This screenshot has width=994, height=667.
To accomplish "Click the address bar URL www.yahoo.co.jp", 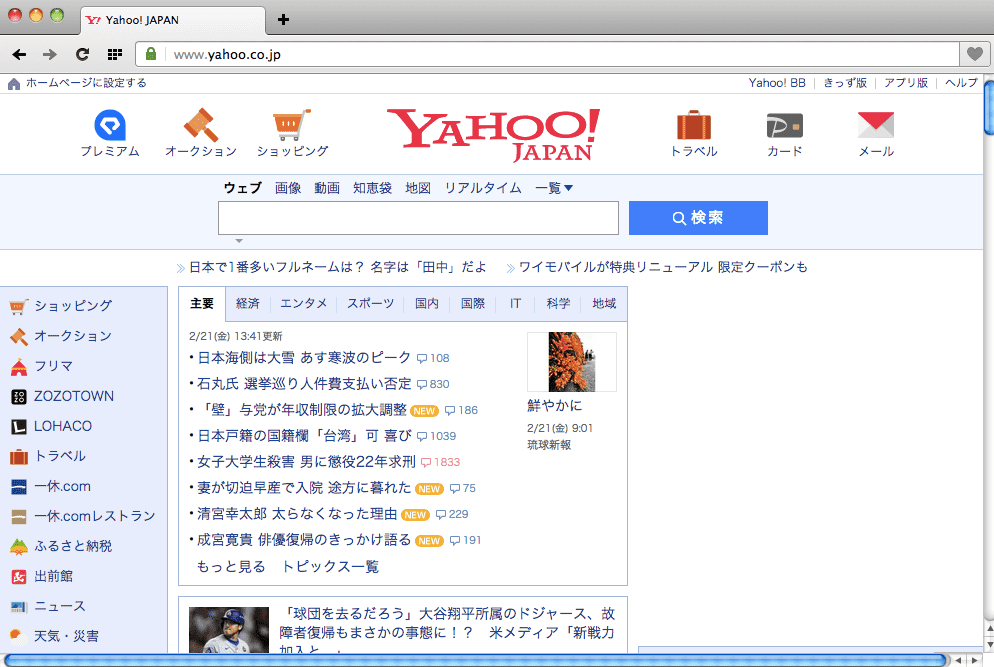I will click(227, 55).
